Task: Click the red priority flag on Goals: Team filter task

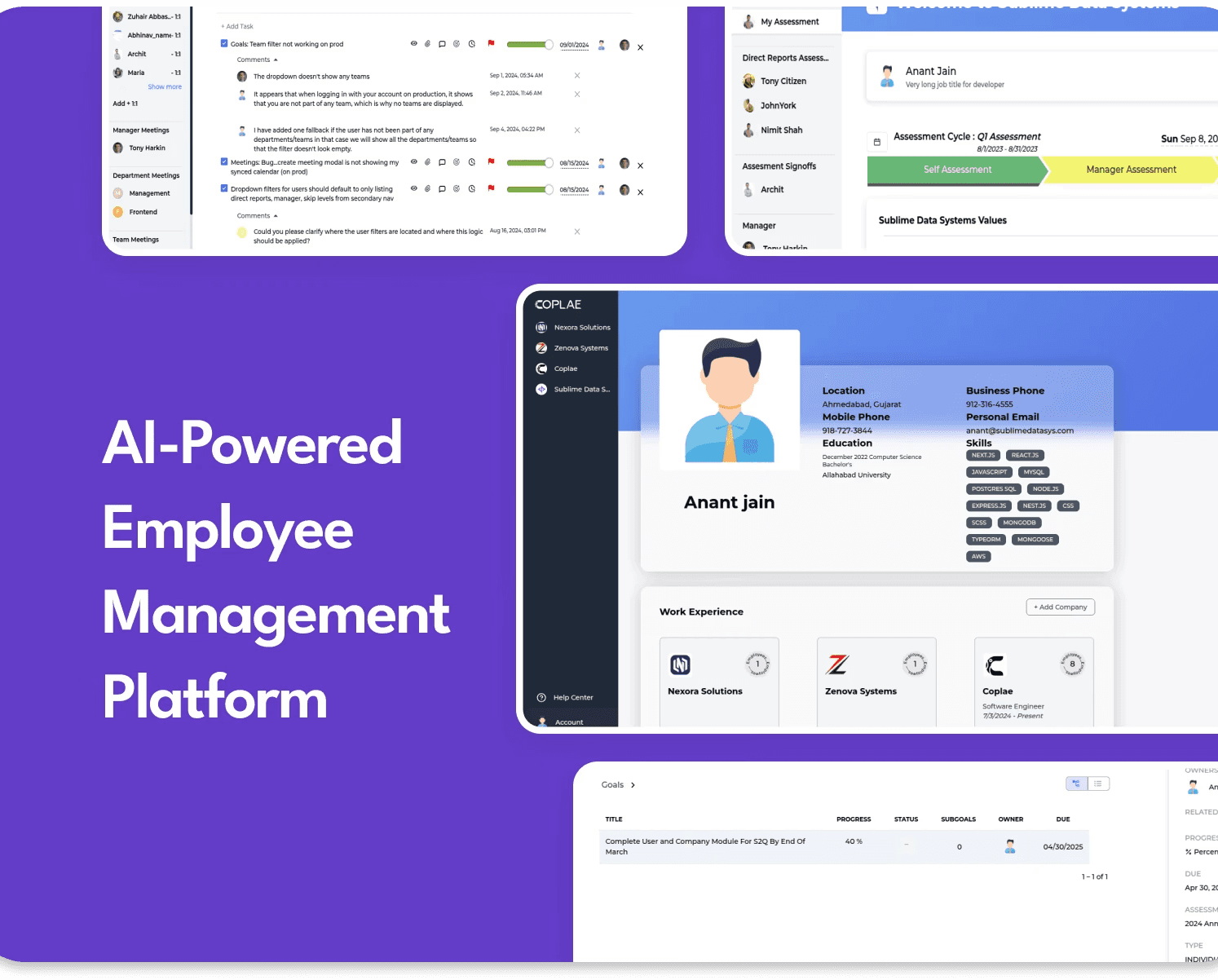Action: 491,43
